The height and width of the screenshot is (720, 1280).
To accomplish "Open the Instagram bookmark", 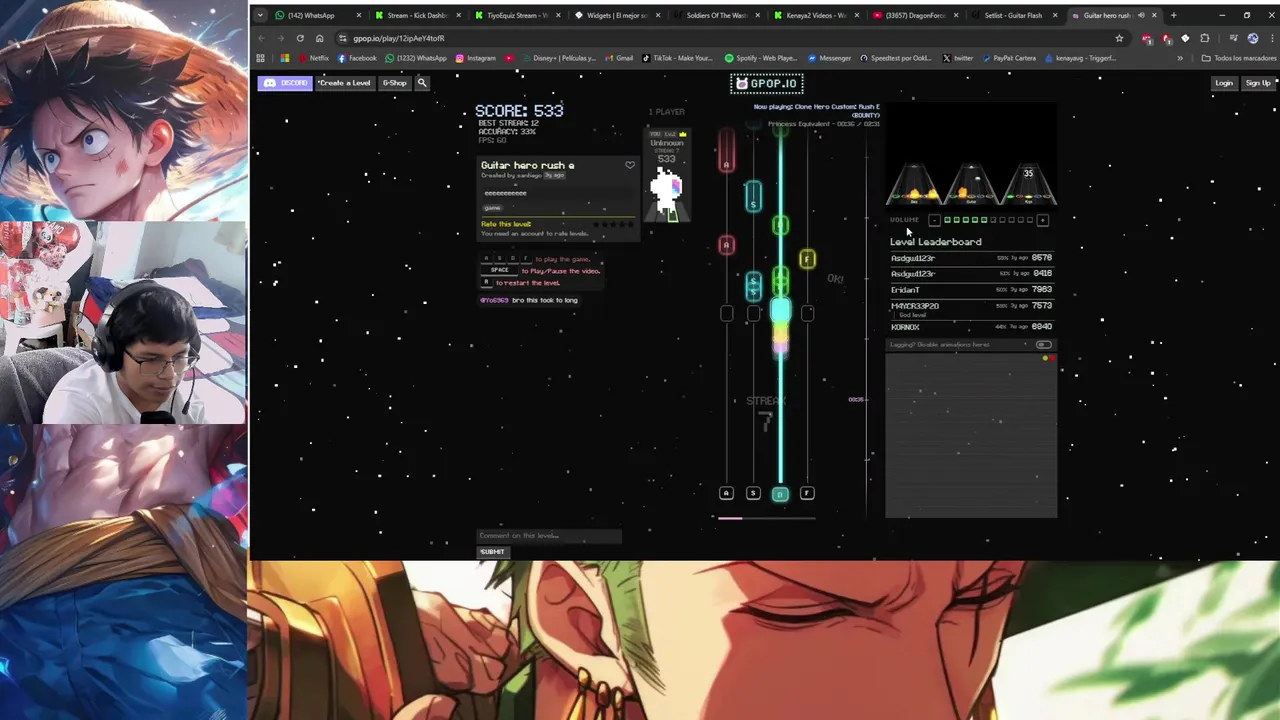I will click(x=476, y=58).
